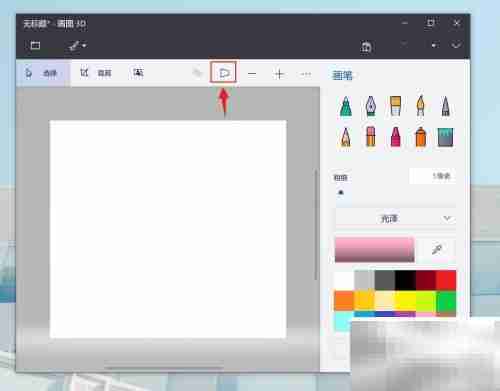
Task: Select the Eraser tool
Action: tap(370, 137)
